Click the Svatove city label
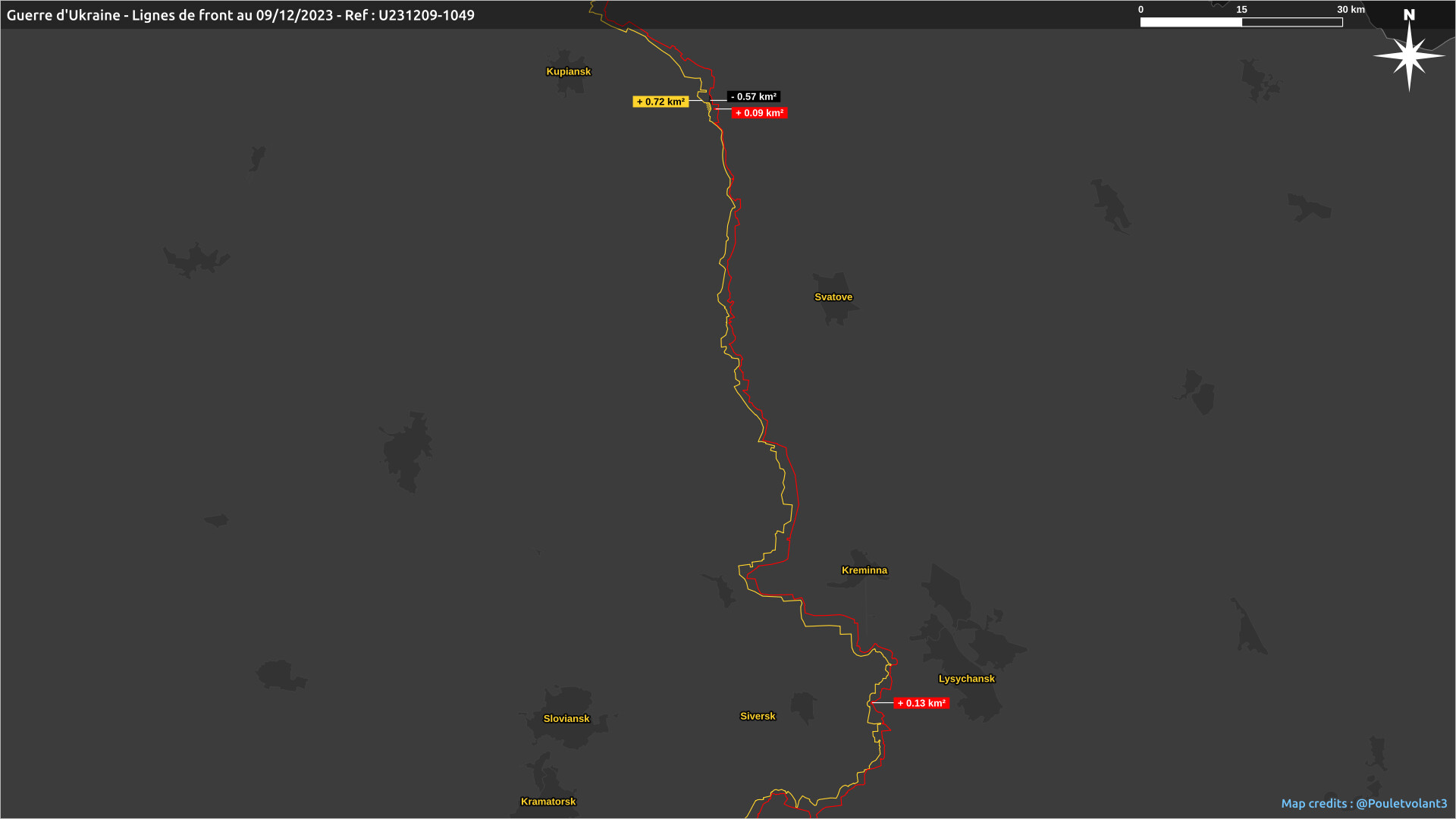This screenshot has width=1456, height=819. click(x=833, y=297)
